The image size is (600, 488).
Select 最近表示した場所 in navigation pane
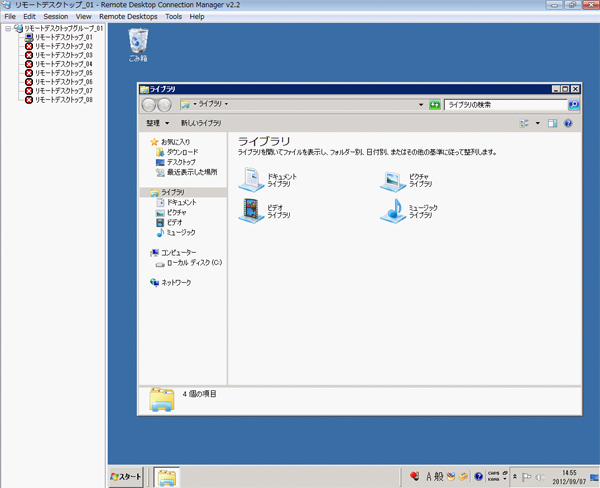(187, 172)
